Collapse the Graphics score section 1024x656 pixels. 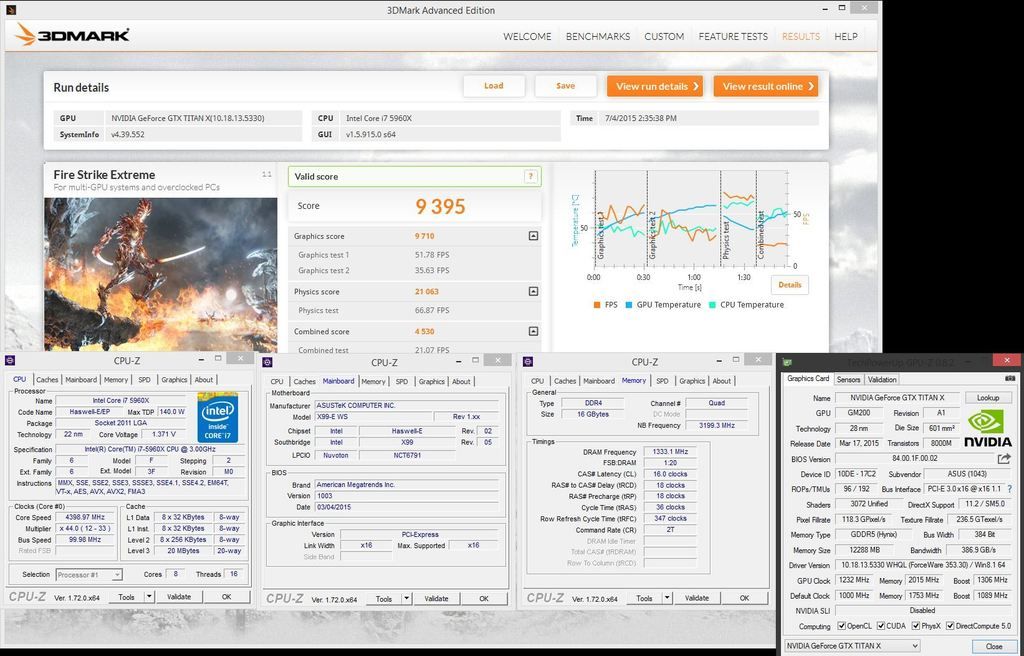pos(533,236)
